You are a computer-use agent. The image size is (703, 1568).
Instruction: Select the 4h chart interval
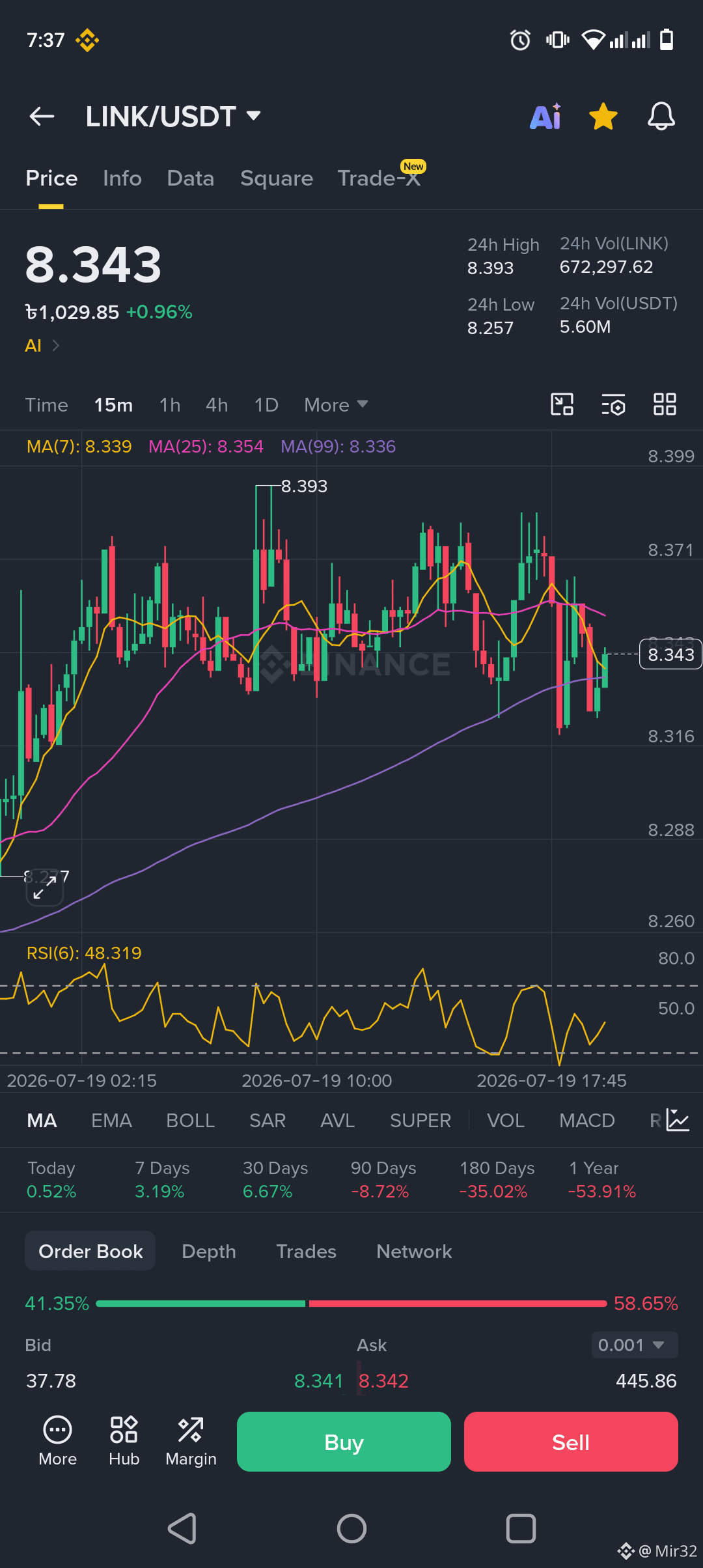pyautogui.click(x=217, y=405)
